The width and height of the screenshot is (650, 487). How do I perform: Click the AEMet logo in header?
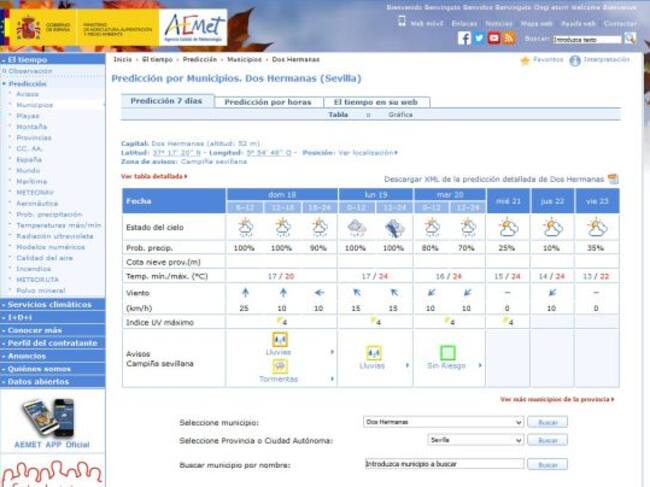[x=192, y=27]
